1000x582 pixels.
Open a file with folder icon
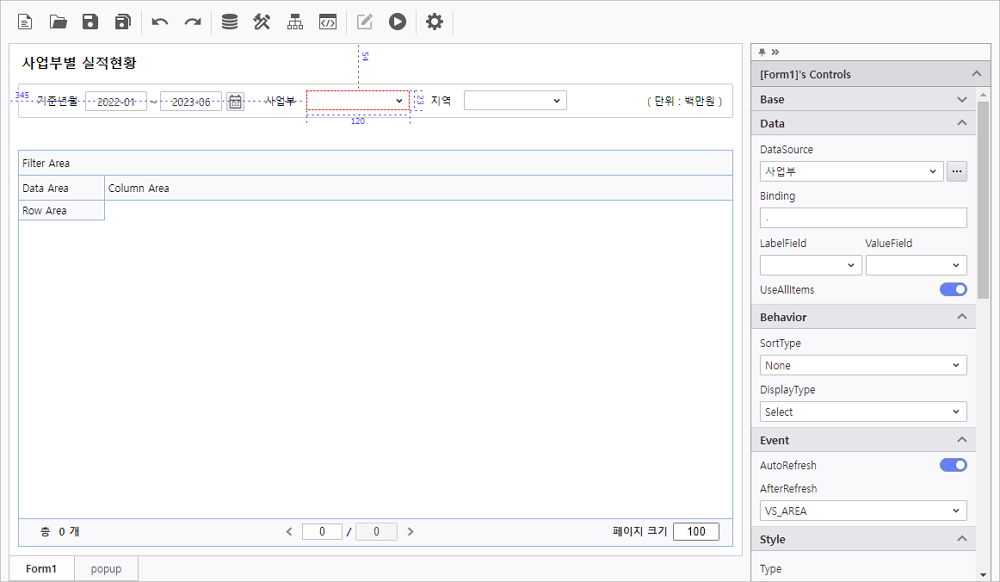tap(58, 22)
